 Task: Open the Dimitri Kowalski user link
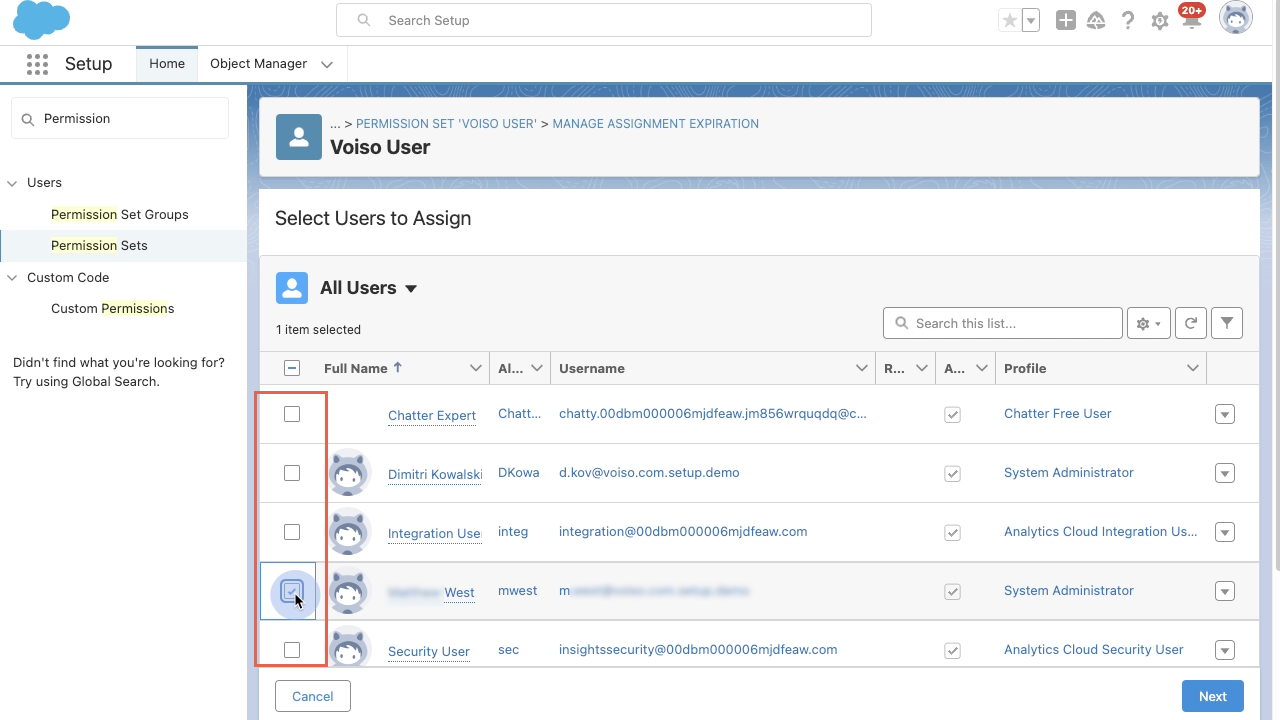click(x=435, y=474)
